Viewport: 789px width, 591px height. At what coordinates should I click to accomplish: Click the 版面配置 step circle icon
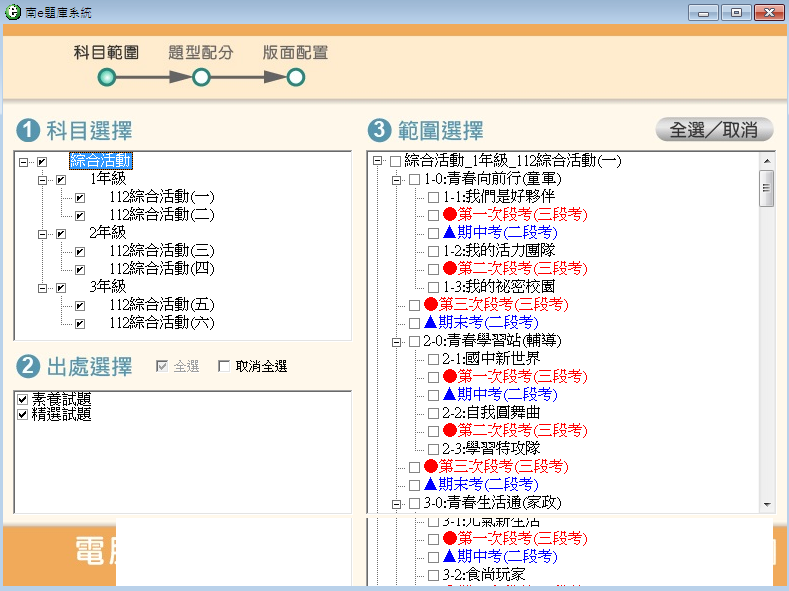295,77
